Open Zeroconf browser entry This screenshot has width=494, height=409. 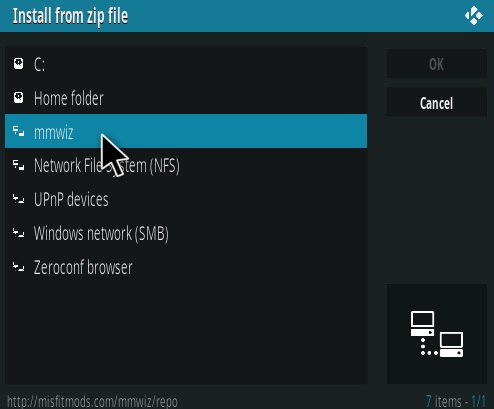pos(186,267)
